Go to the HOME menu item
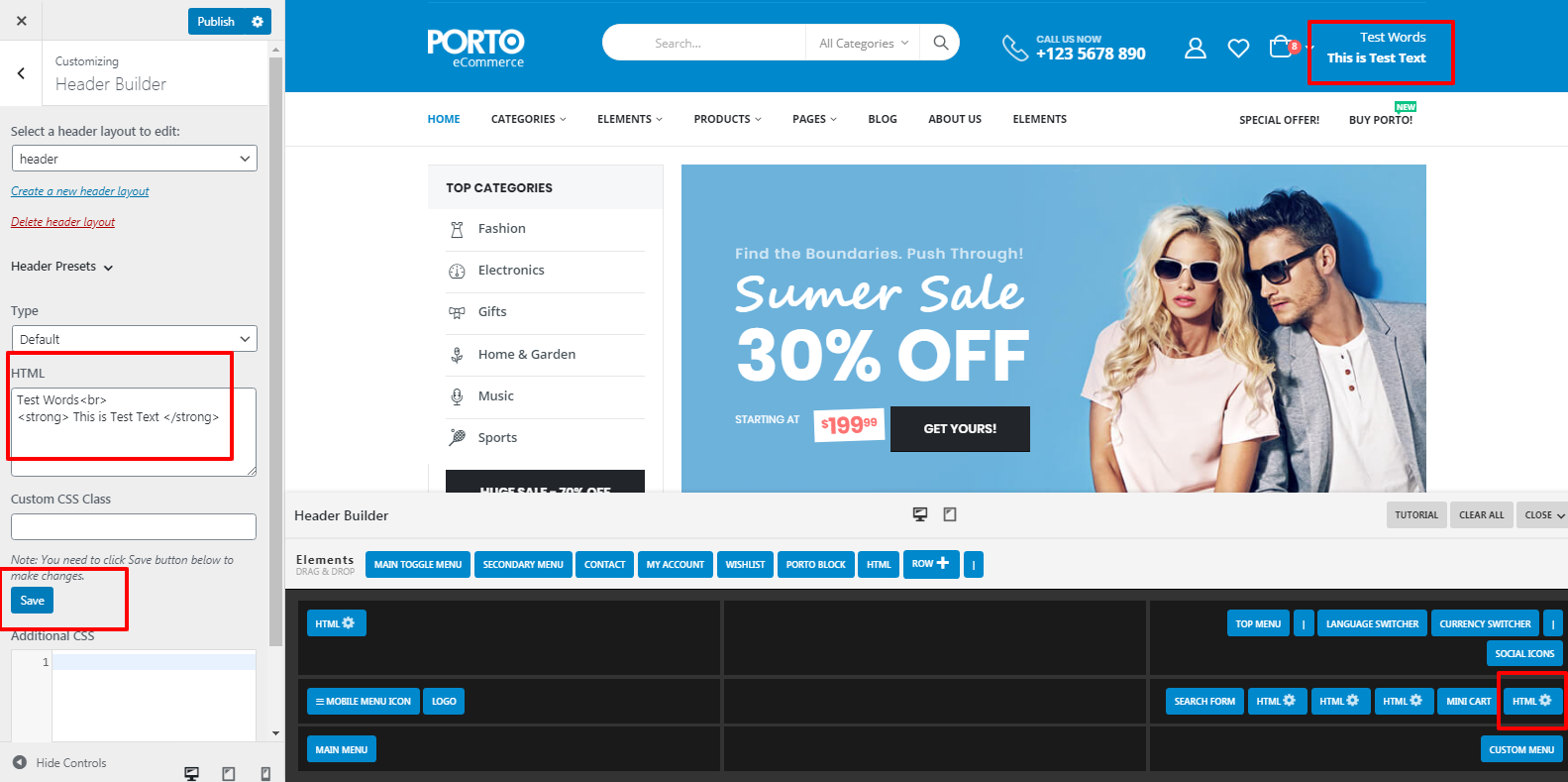Screen dimensions: 1568x782 pos(444,119)
